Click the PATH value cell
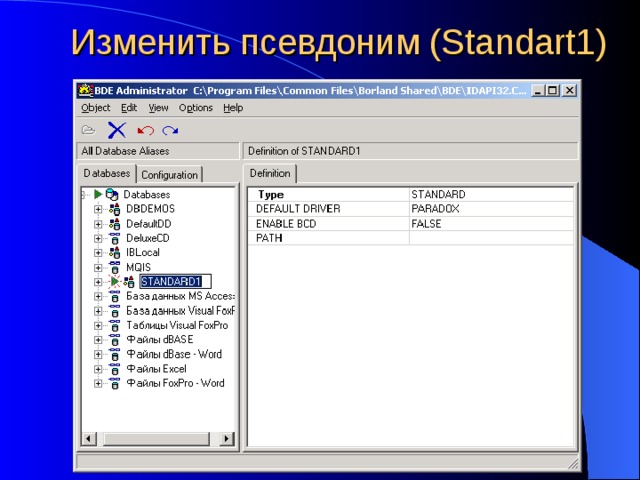The image size is (640, 480). (x=491, y=238)
